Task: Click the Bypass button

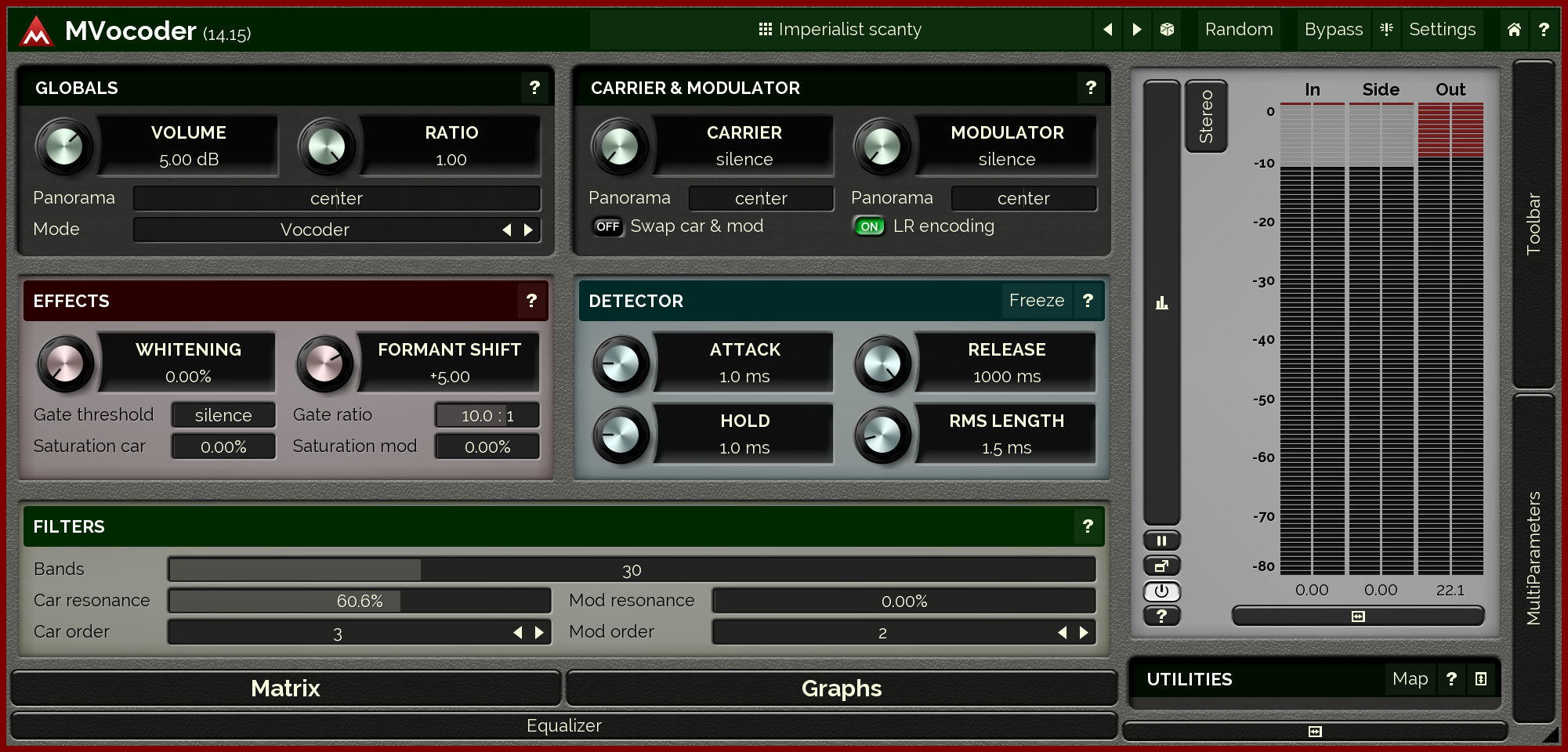Action: [1333, 30]
